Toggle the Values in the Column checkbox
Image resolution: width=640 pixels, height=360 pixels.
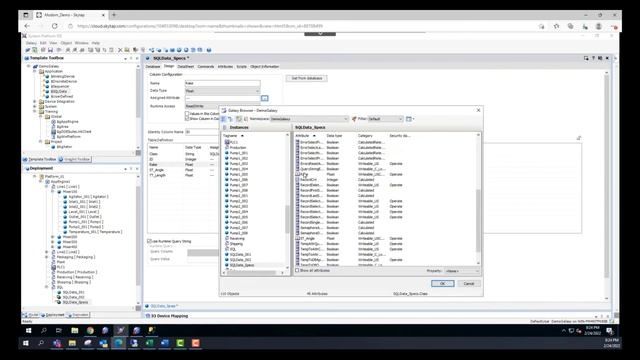[187, 113]
